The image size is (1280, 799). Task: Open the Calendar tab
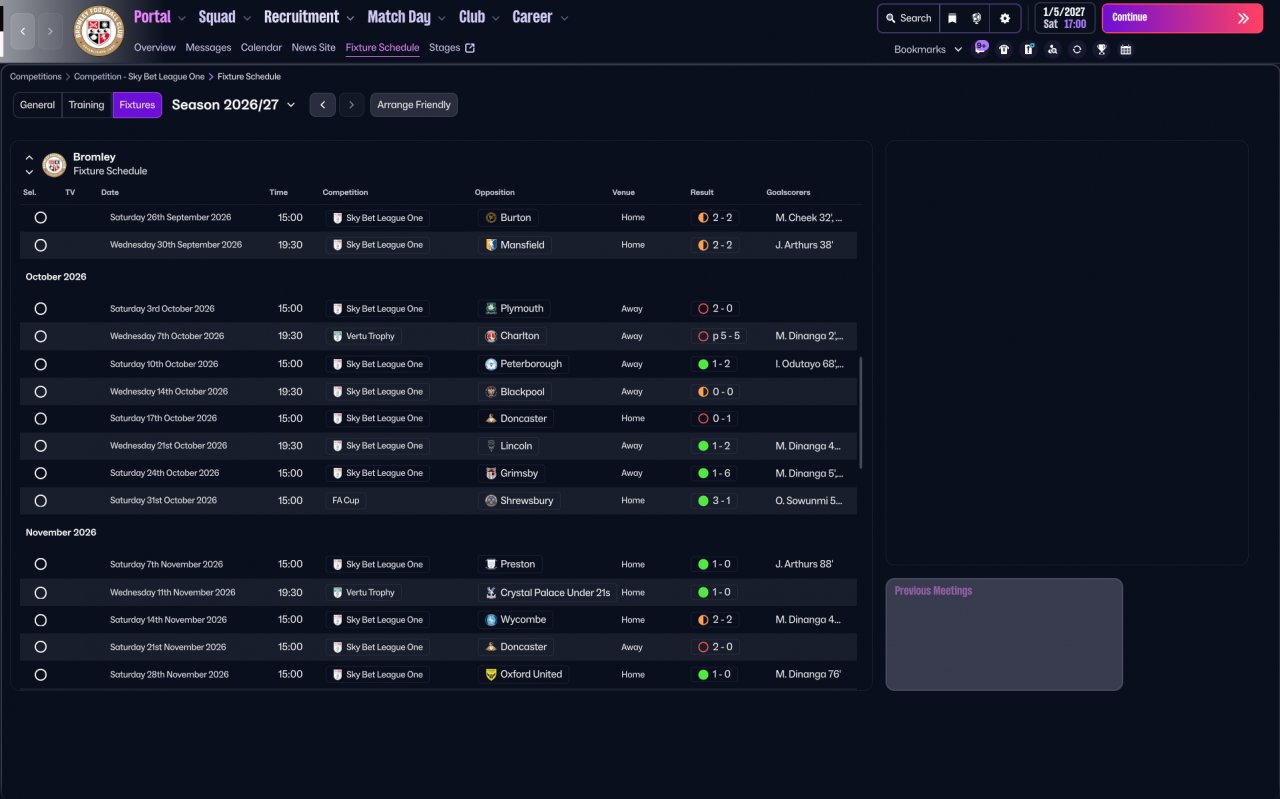(x=261, y=48)
